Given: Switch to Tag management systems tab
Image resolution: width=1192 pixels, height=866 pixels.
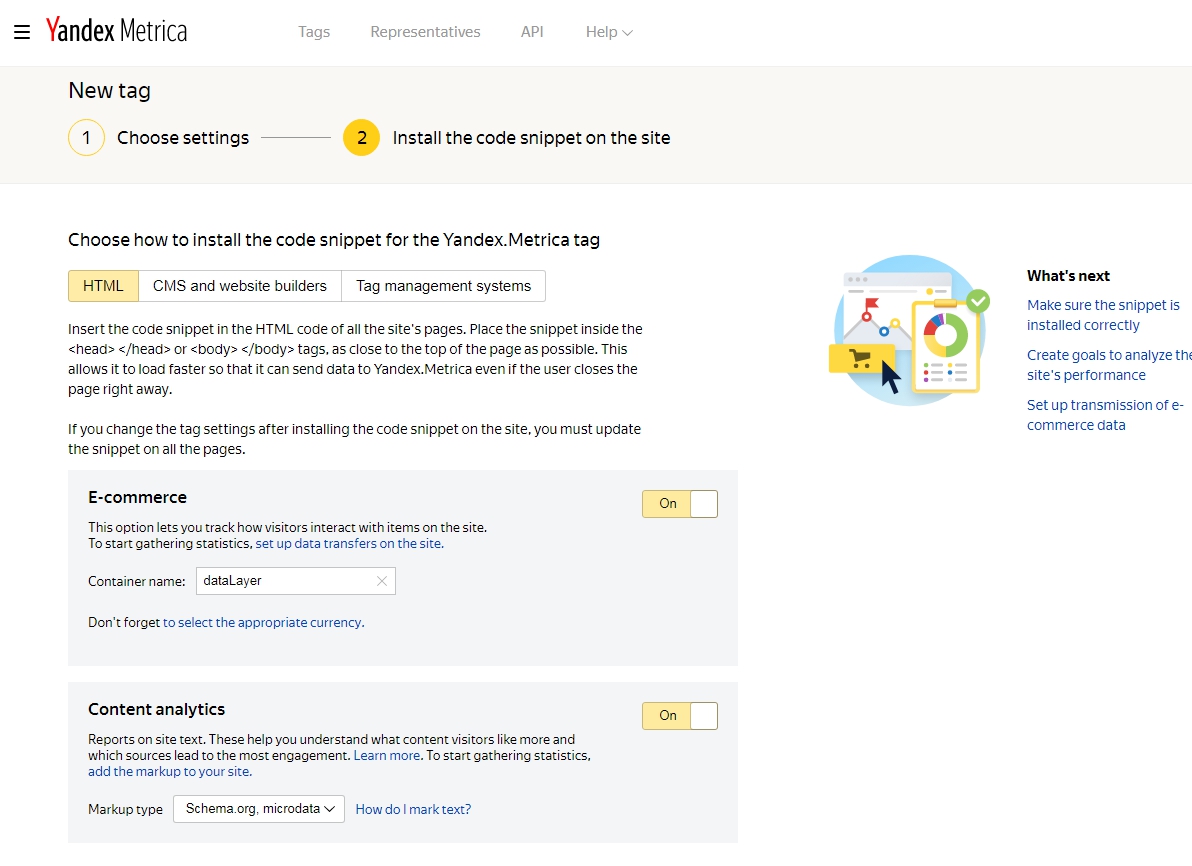Looking at the screenshot, I should pos(443,286).
